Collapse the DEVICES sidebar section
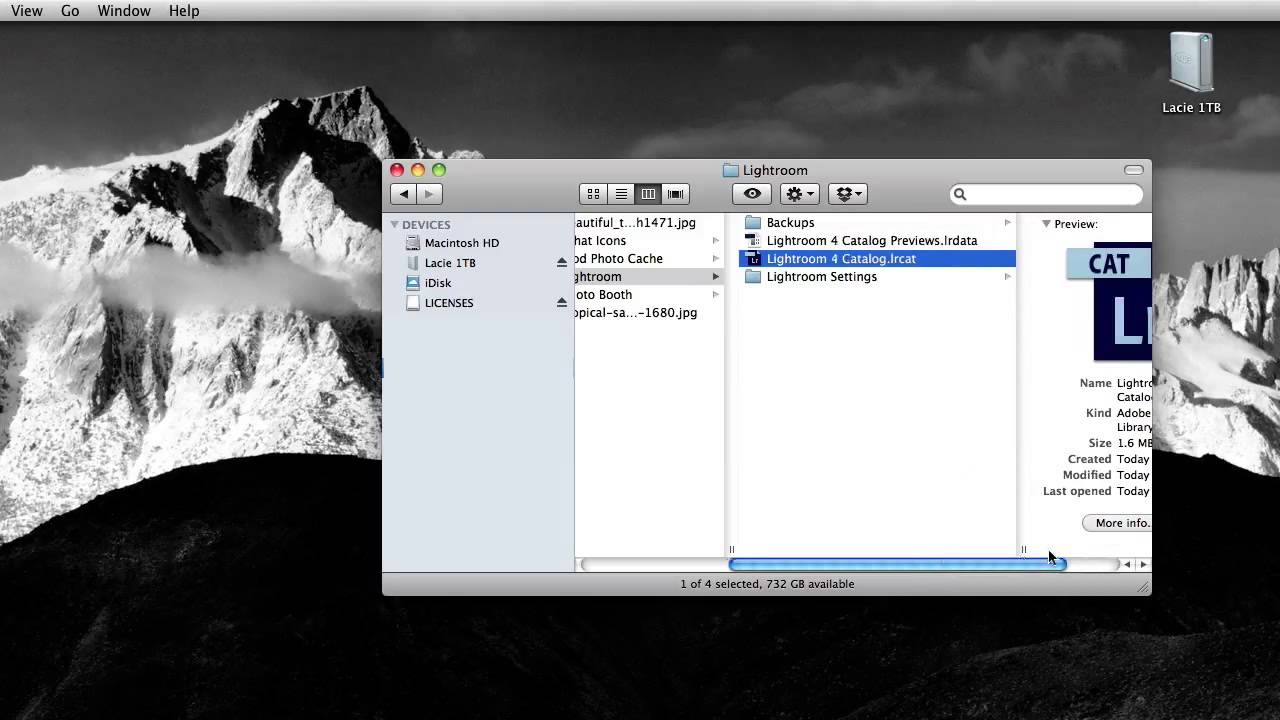 coord(395,224)
